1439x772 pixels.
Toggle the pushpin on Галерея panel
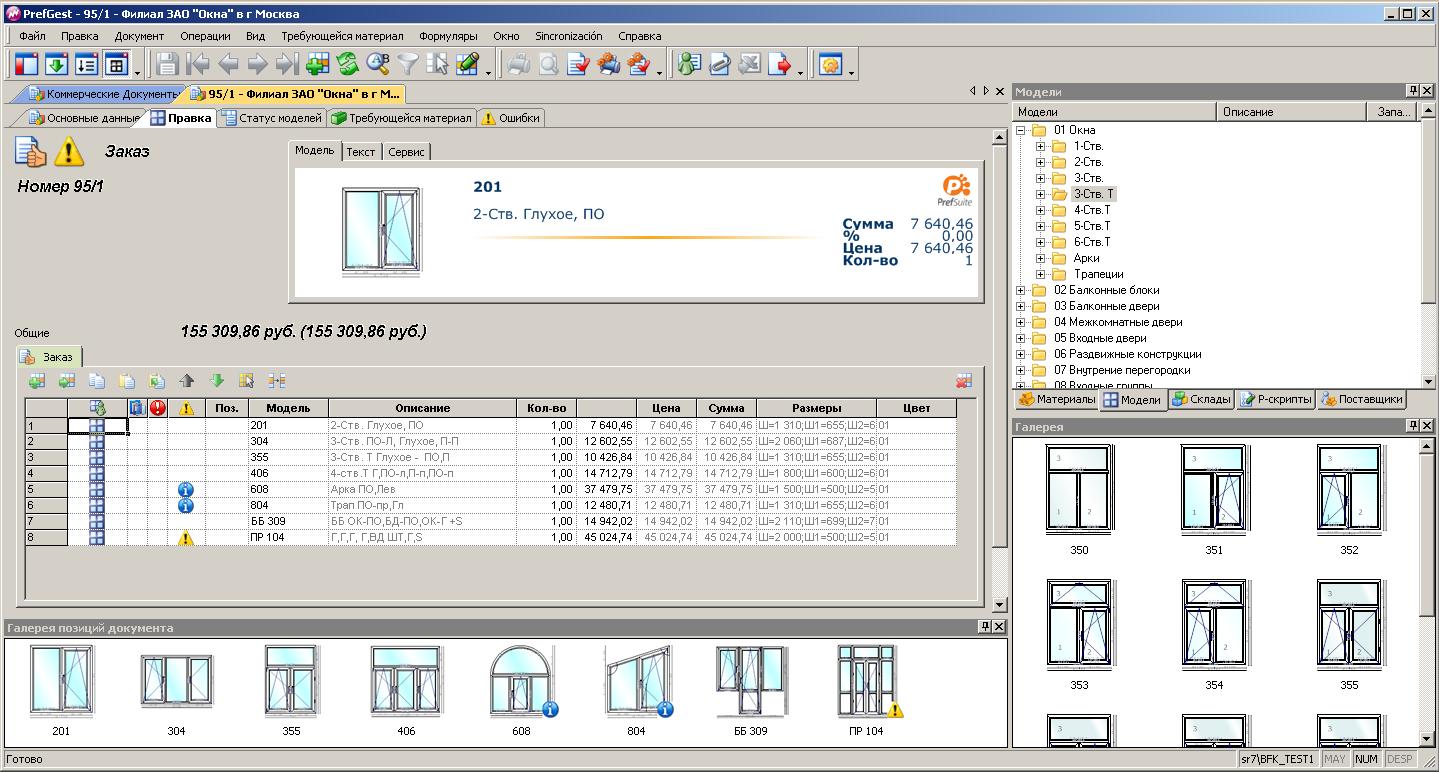pos(1412,427)
